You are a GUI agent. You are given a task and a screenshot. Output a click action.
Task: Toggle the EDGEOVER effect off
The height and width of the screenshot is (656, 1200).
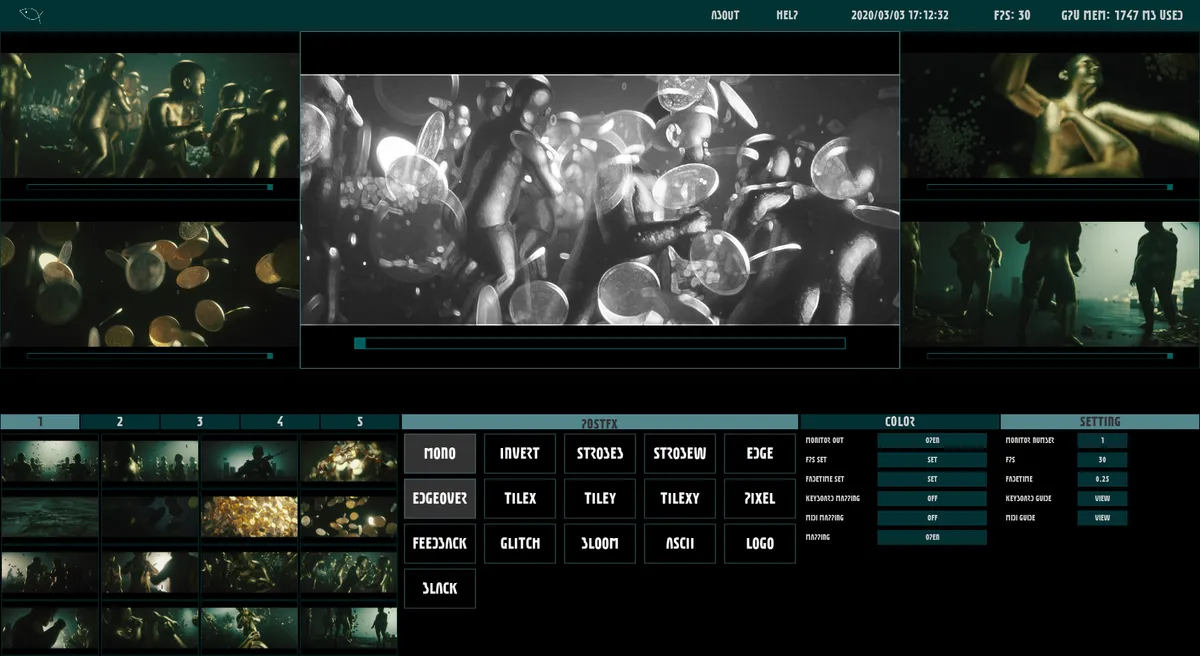pyautogui.click(x=440, y=498)
